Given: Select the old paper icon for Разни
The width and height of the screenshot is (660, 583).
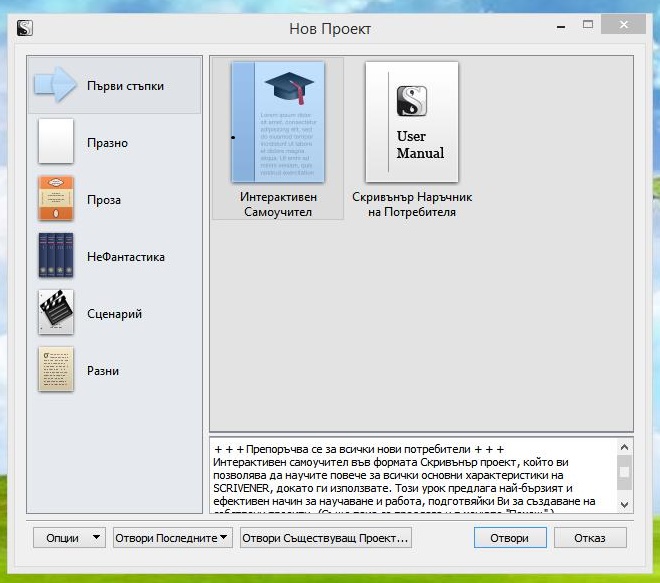Looking at the screenshot, I should 56,370.
